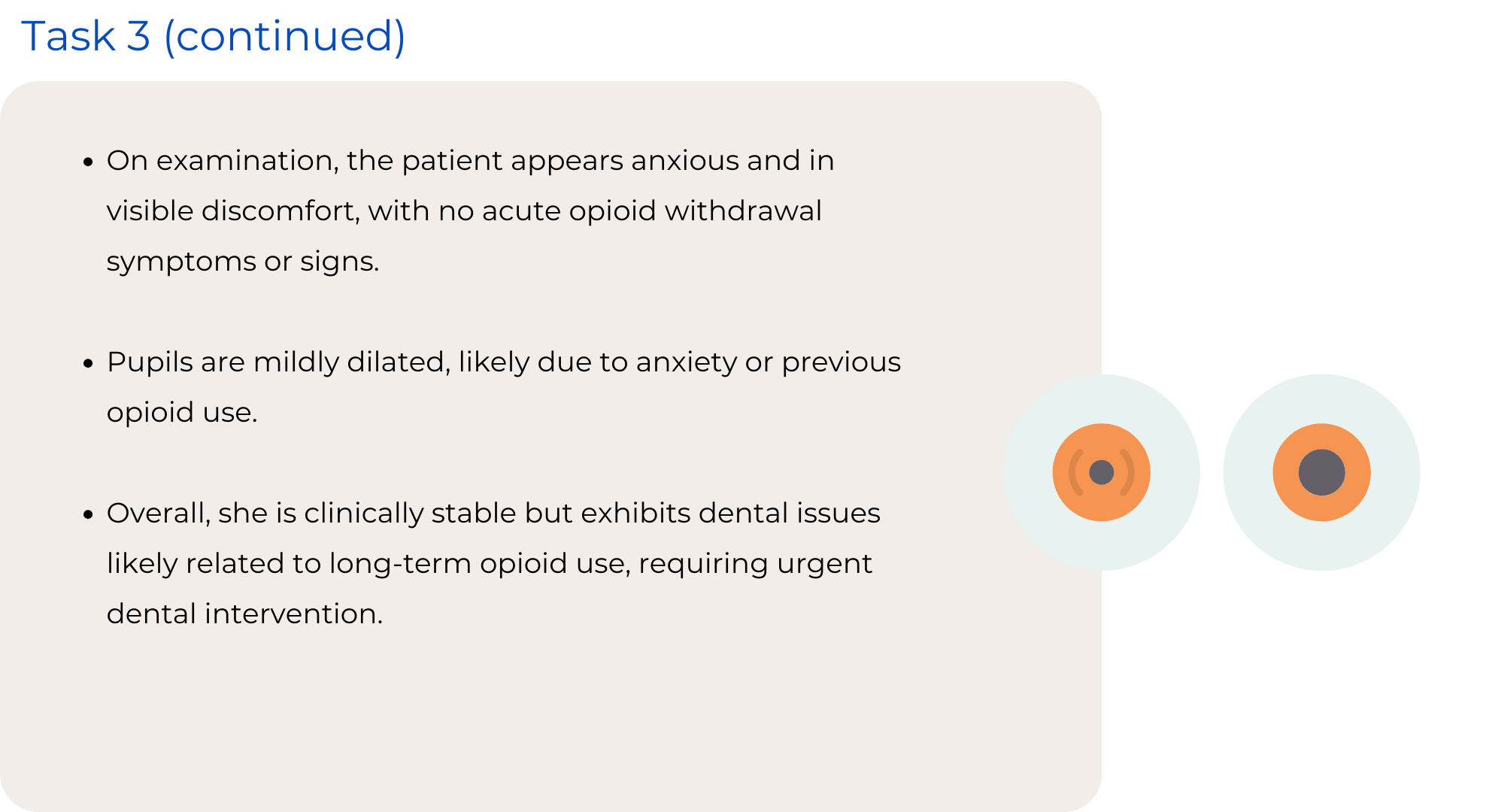Click the second bullet point marker

click(x=89, y=363)
